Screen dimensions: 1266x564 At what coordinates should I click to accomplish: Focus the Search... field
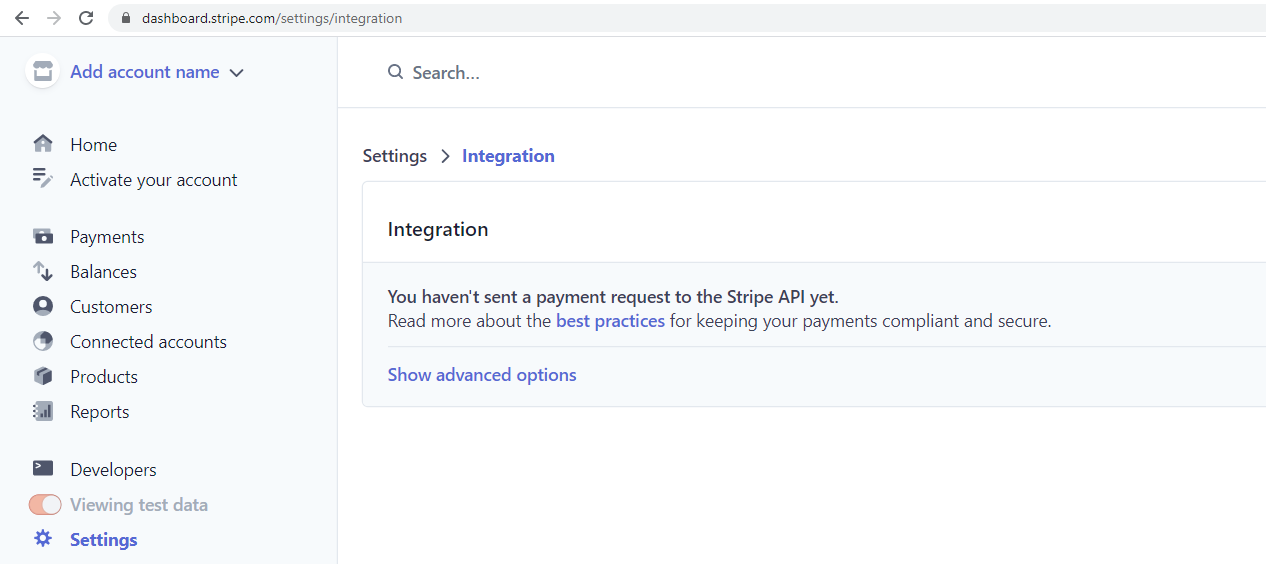click(x=446, y=73)
